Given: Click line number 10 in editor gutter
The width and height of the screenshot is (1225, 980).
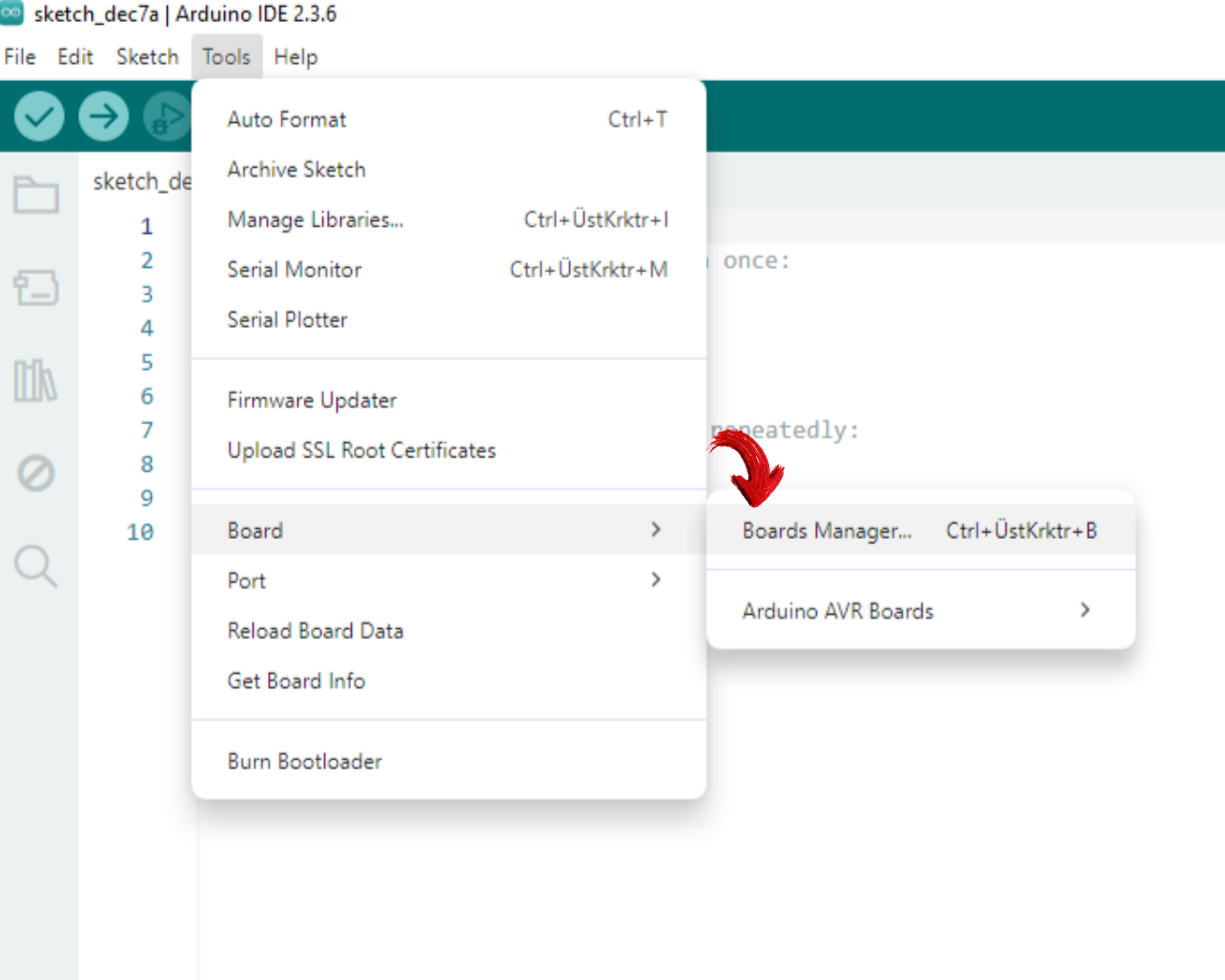Looking at the screenshot, I should 140,532.
